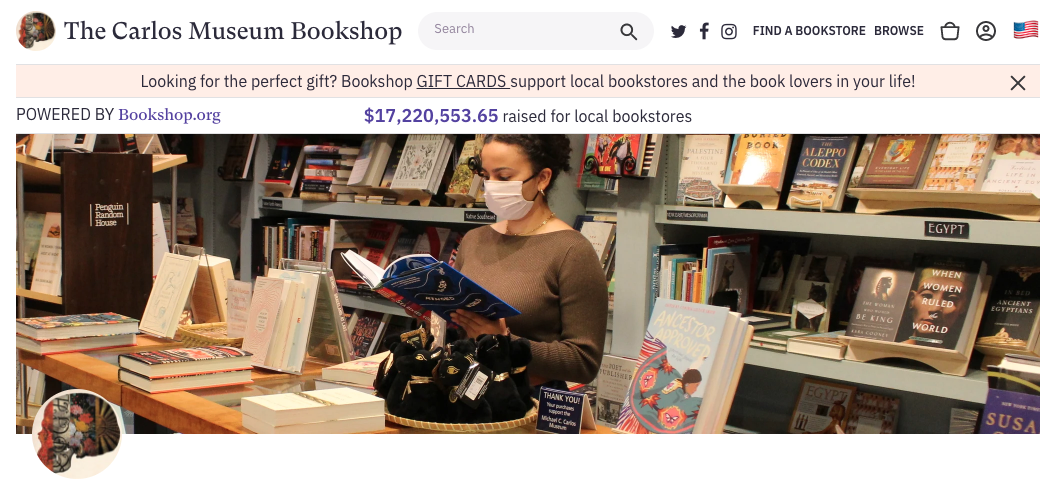The width and height of the screenshot is (1057, 487).
Task: Open FIND A BOOKSTORE menu
Action: pyautogui.click(x=809, y=31)
